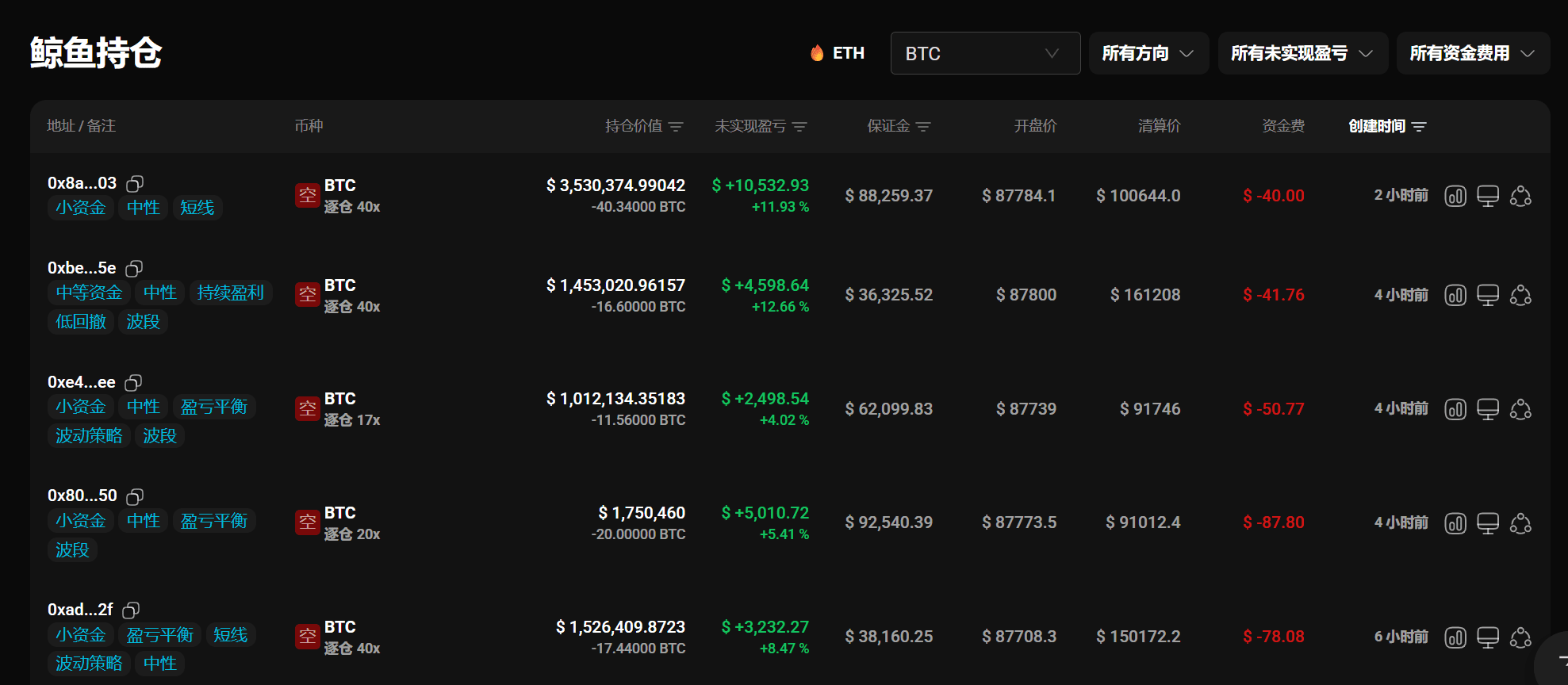
Task: Click share-nodes icon for 0xad...2f row
Action: coord(1520,637)
